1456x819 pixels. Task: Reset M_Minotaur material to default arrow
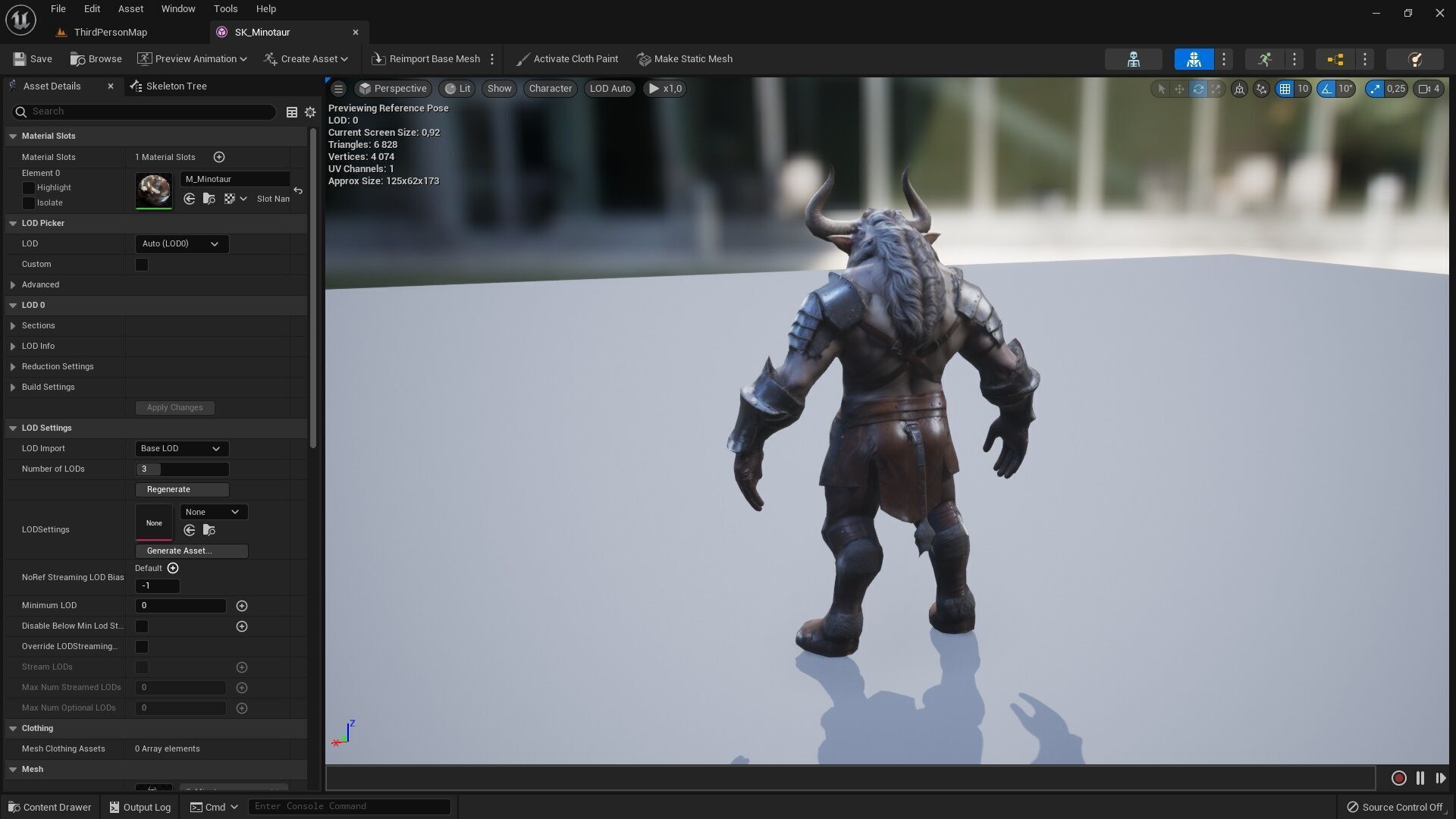pos(298,190)
